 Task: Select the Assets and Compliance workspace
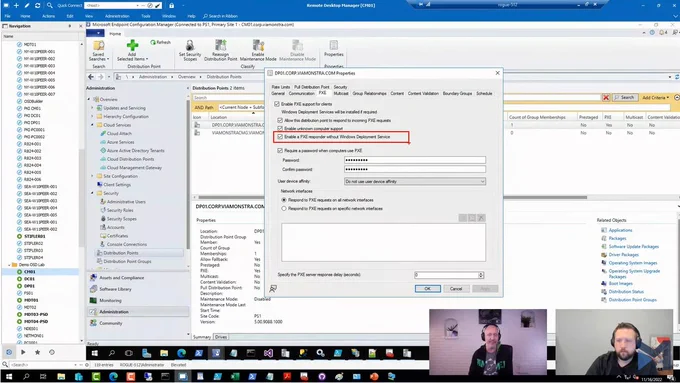tap(121, 278)
